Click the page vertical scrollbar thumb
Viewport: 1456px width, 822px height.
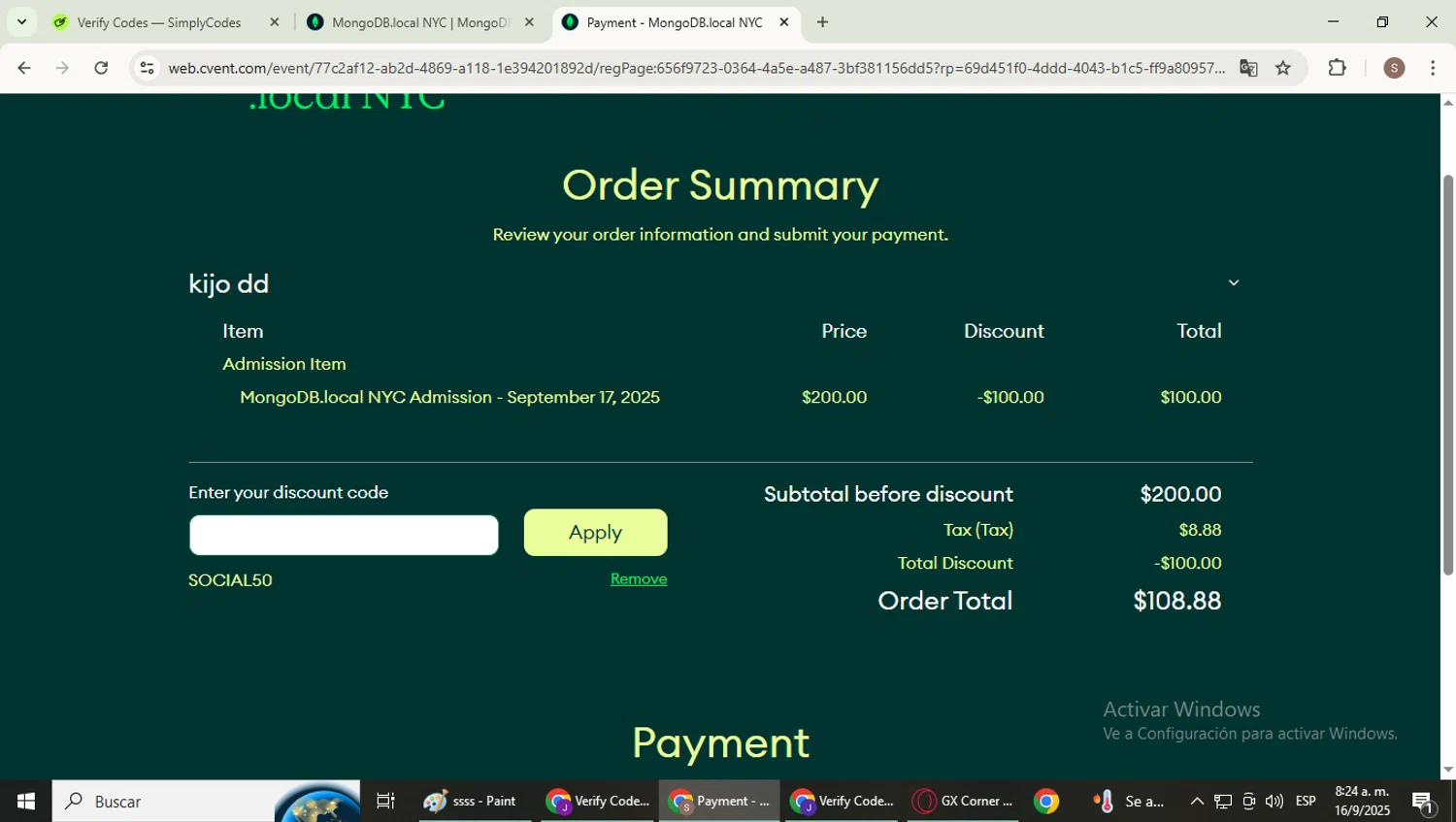pos(1448,375)
